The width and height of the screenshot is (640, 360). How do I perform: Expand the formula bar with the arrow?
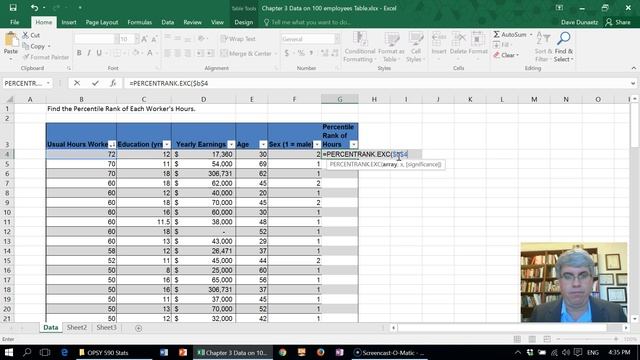(x=633, y=83)
